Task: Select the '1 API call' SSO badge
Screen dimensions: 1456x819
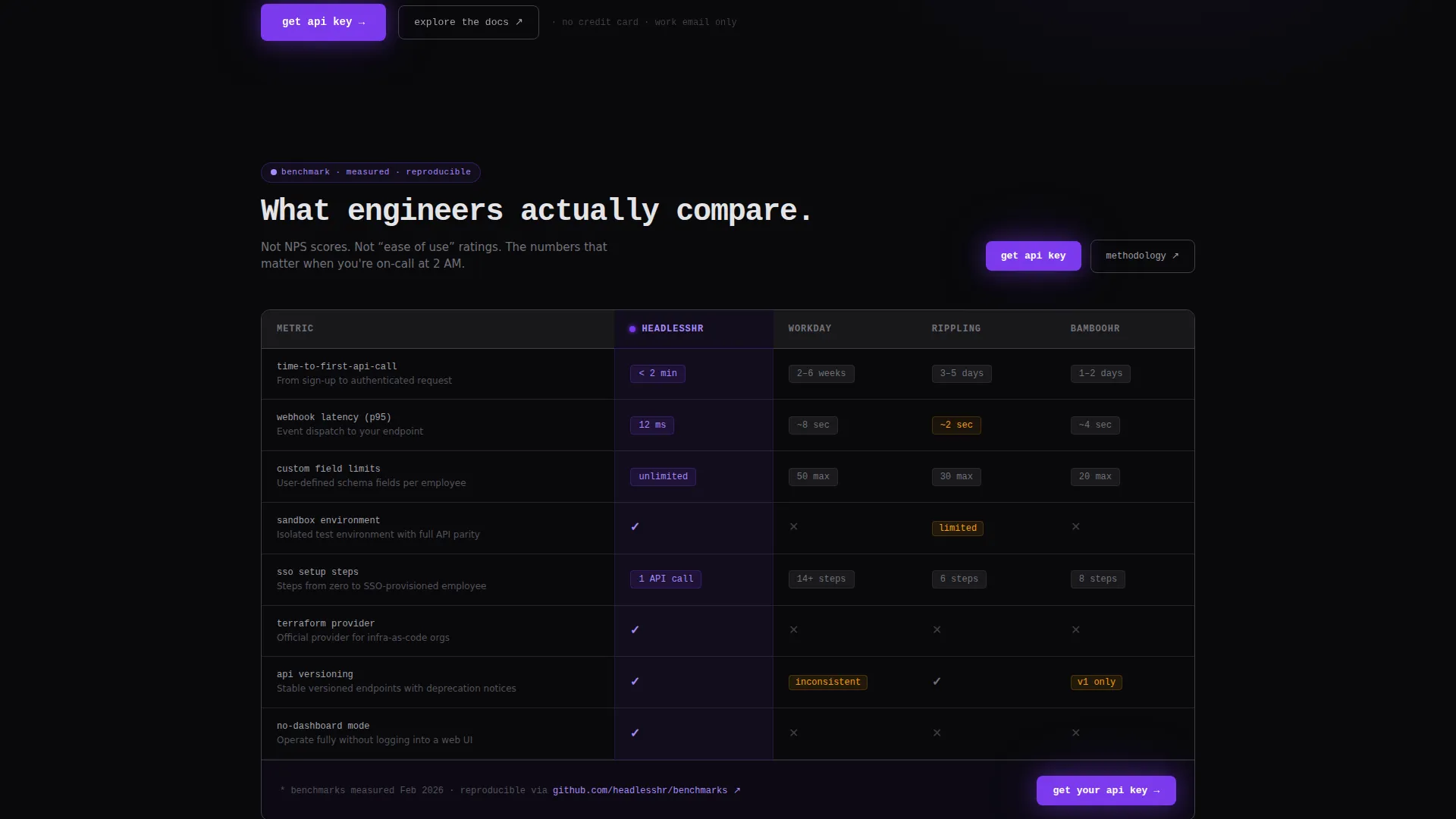Action: tap(666, 579)
